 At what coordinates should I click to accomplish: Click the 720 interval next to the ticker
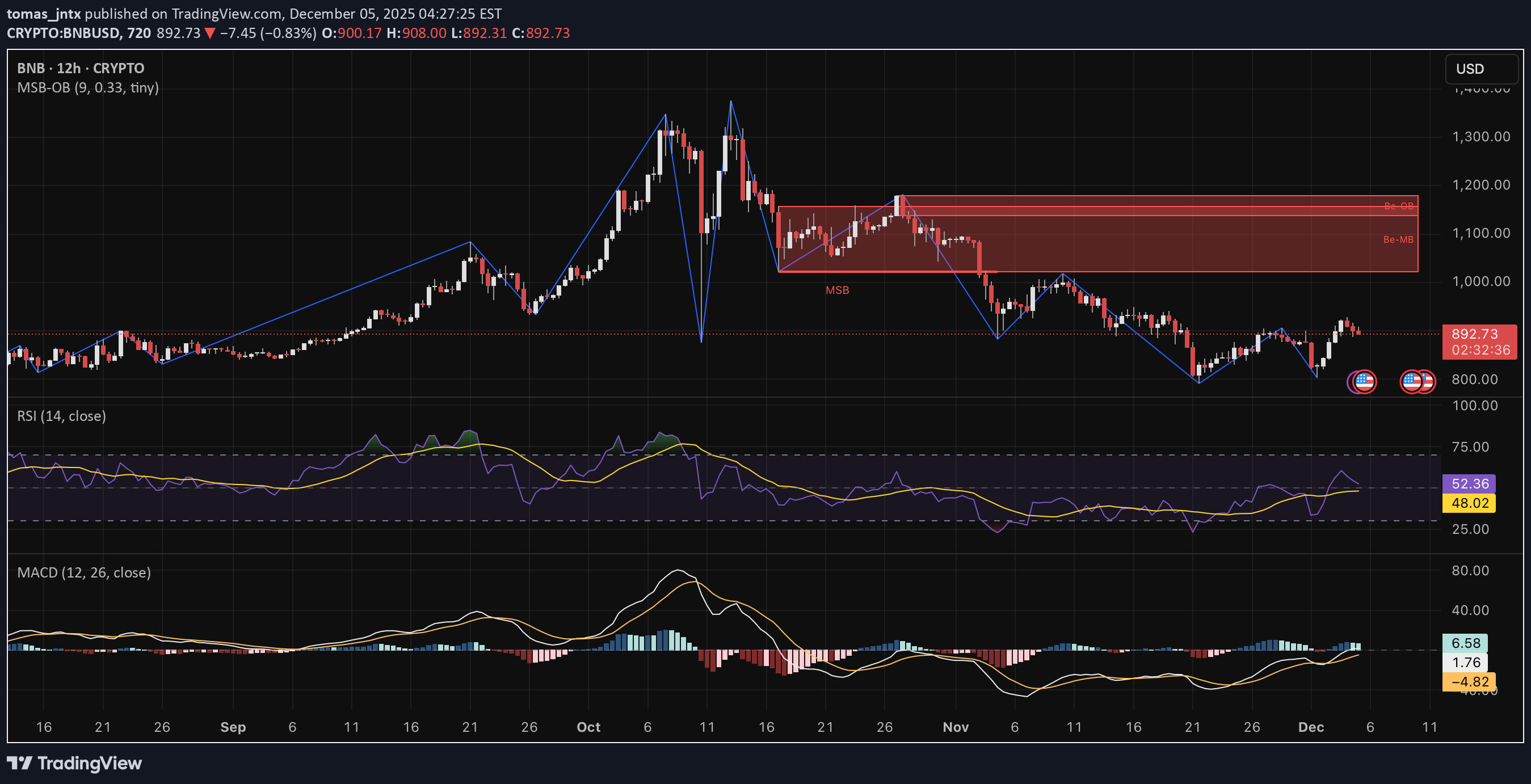pyautogui.click(x=138, y=33)
